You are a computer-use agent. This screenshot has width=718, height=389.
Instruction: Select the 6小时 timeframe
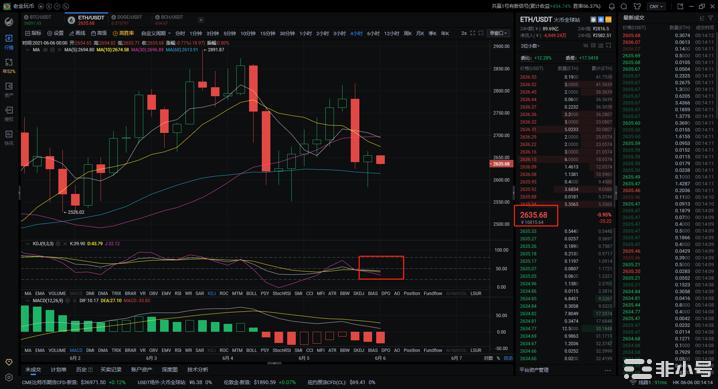point(374,33)
